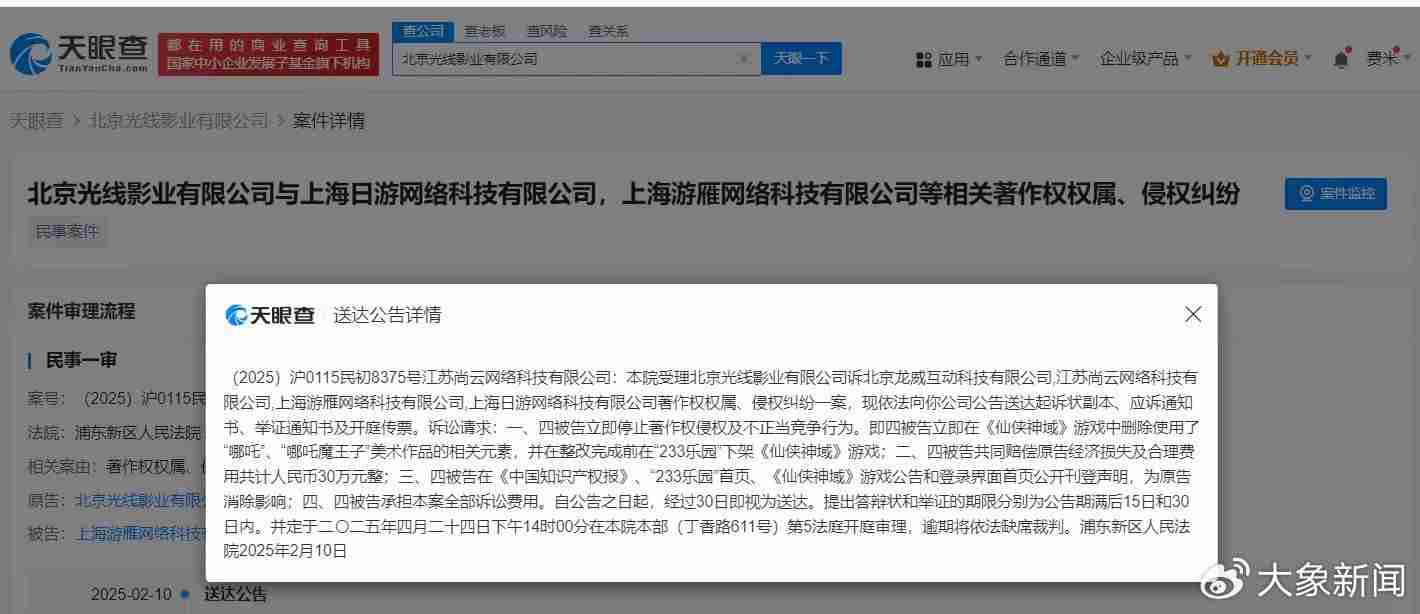1420x614 pixels.
Task: Switch to the 查关系 search tab
Action: pyautogui.click(x=608, y=32)
